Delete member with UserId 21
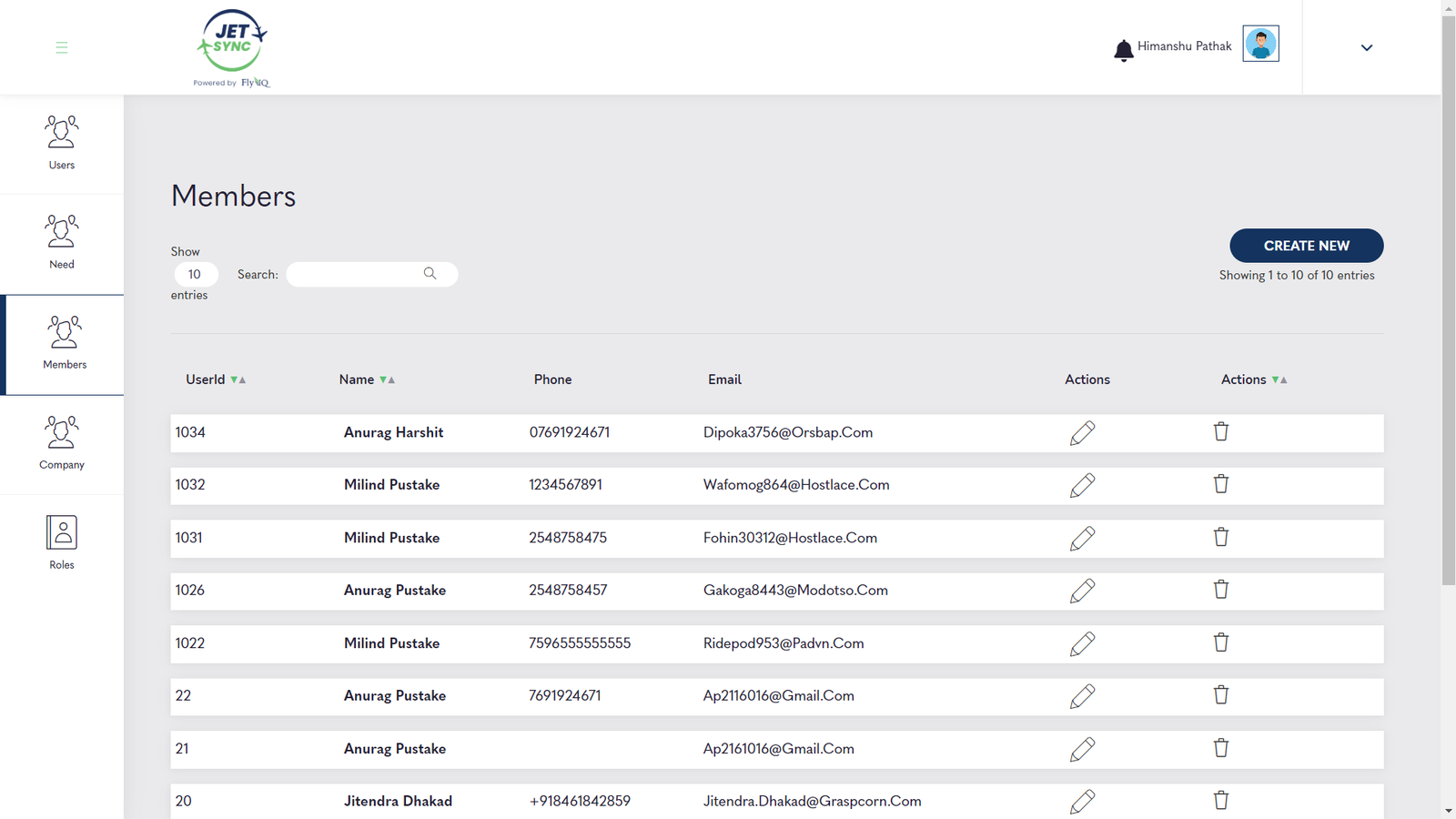Screen dimensions: 1456x819 [1221, 748]
